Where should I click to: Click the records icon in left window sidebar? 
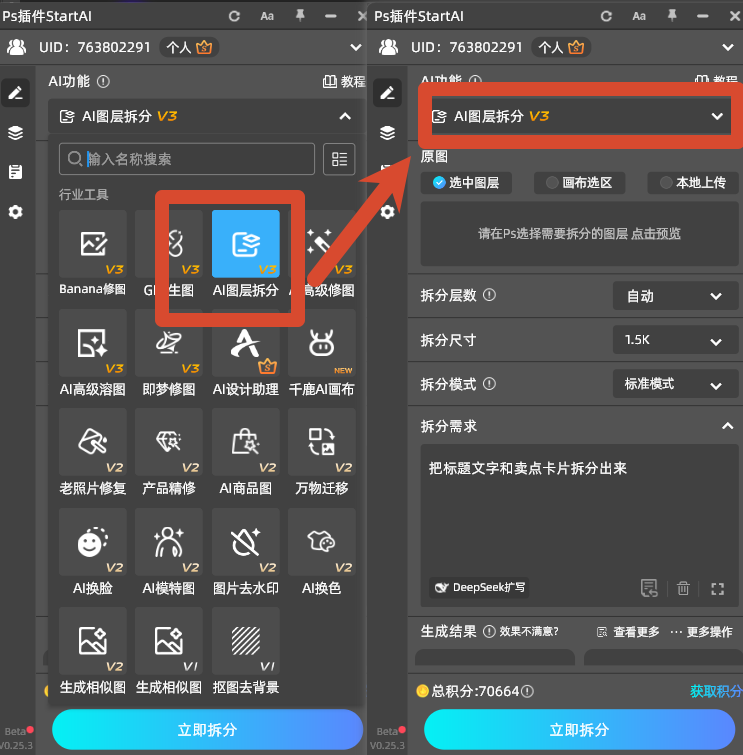[x=15, y=172]
